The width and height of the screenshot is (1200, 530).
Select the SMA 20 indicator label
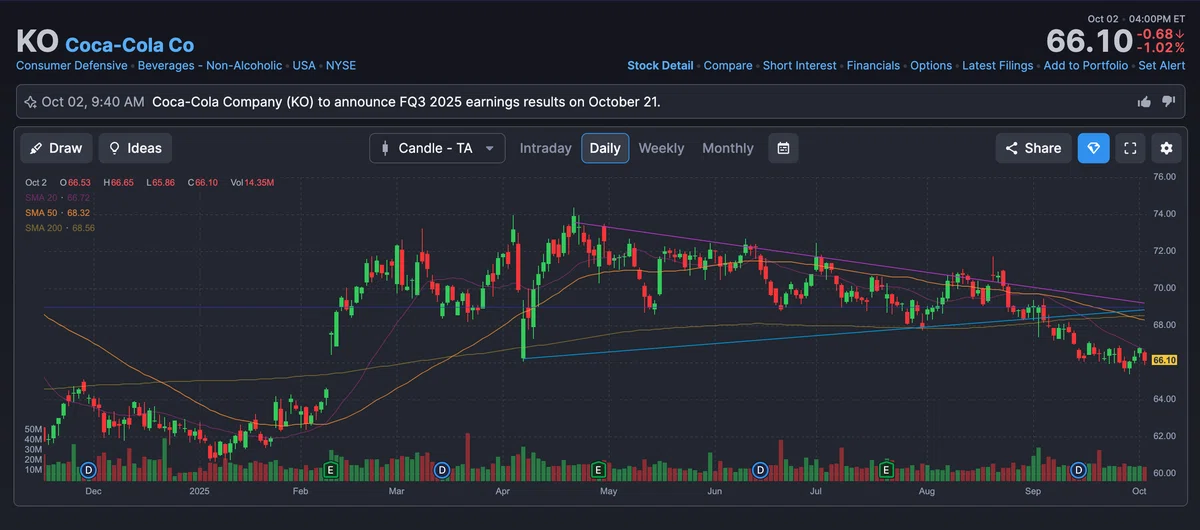[58, 198]
